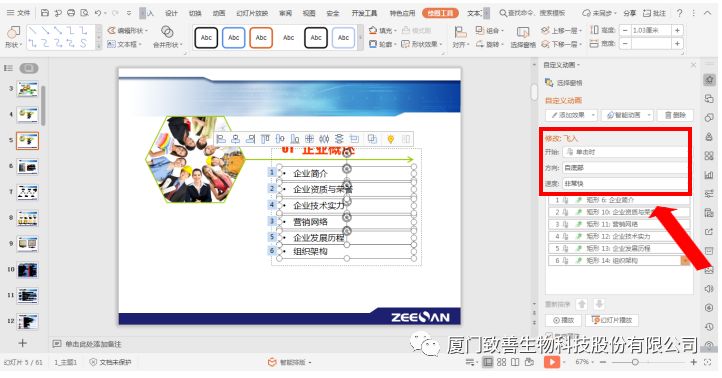Click the Normal view icon in the status bar
Viewport: 722px width, 378px height.
pyautogui.click(x=487, y=362)
